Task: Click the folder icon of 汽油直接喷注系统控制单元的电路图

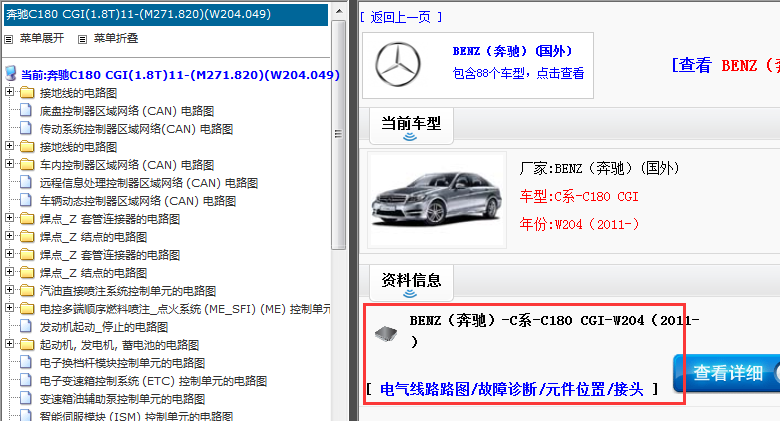Action: pyautogui.click(x=27, y=291)
